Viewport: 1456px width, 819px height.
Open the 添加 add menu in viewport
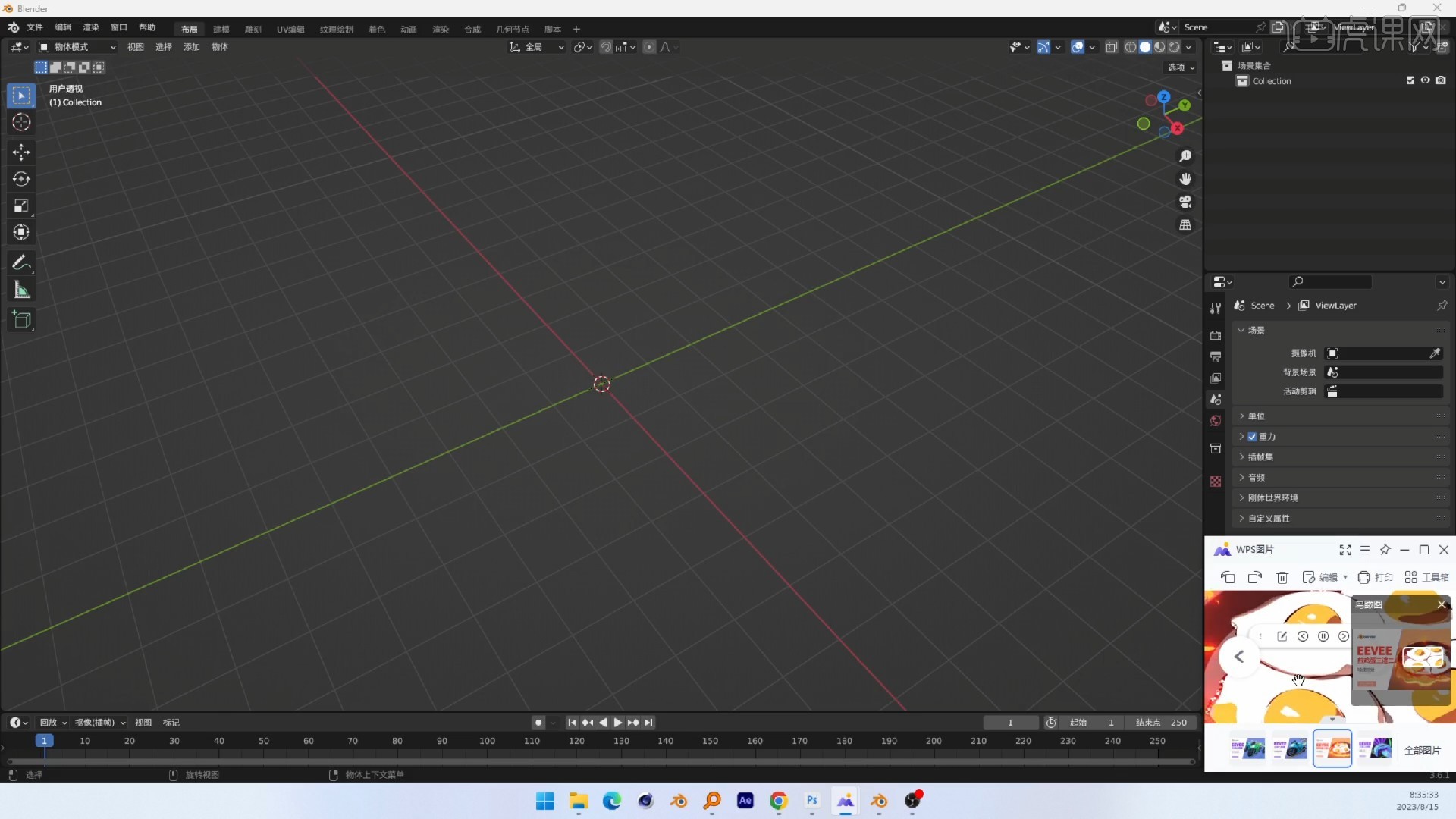pos(191,47)
